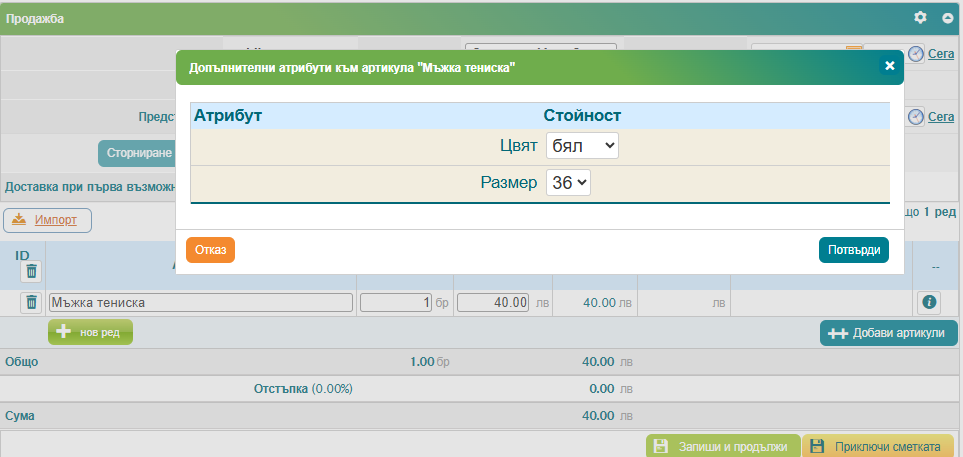The height and width of the screenshot is (457, 963).
Task: Click the Добави артикули button
Action: pyautogui.click(x=888, y=333)
